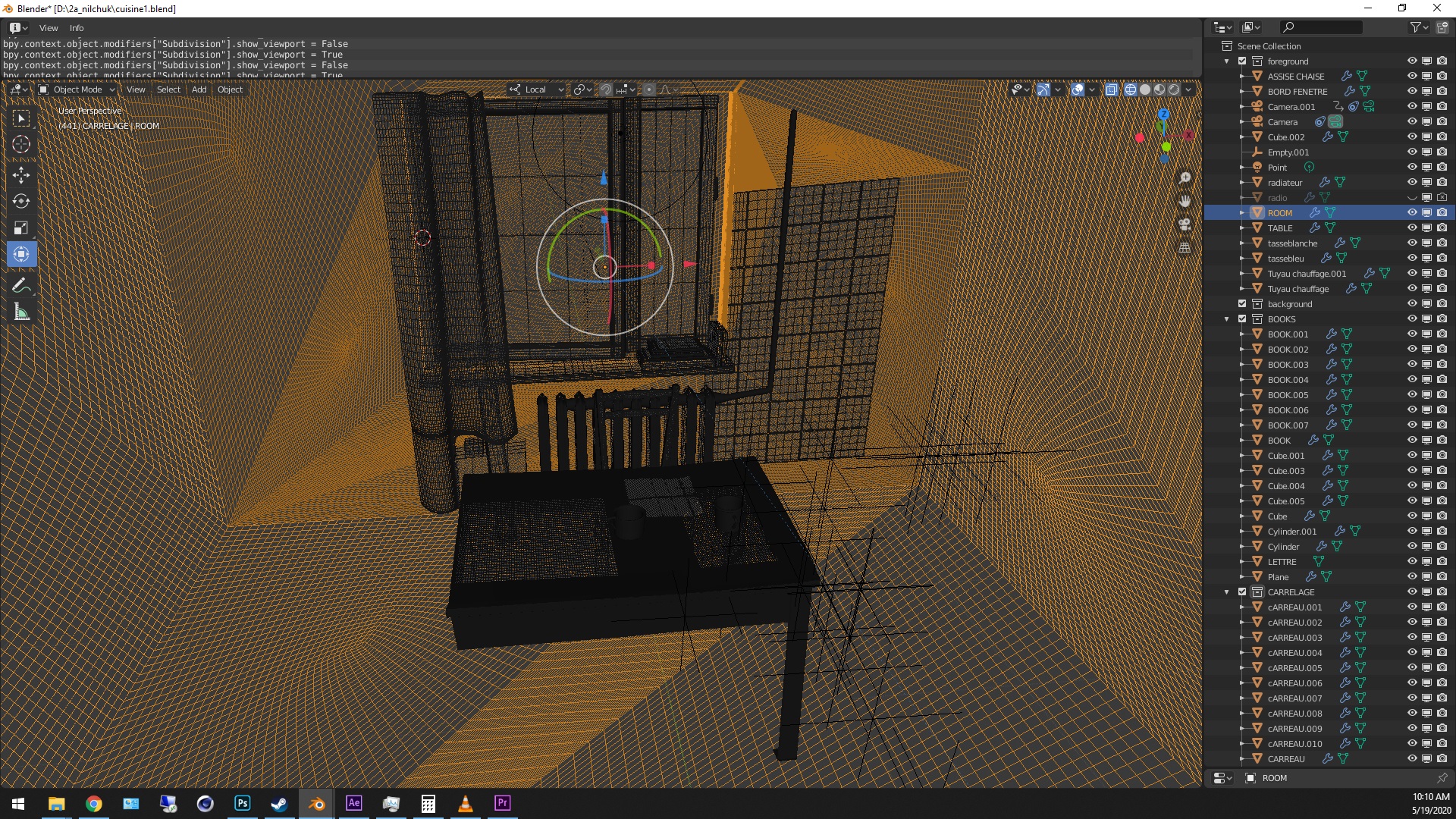Choose the Annotate pencil tool
The height and width of the screenshot is (819, 1456).
click(21, 286)
